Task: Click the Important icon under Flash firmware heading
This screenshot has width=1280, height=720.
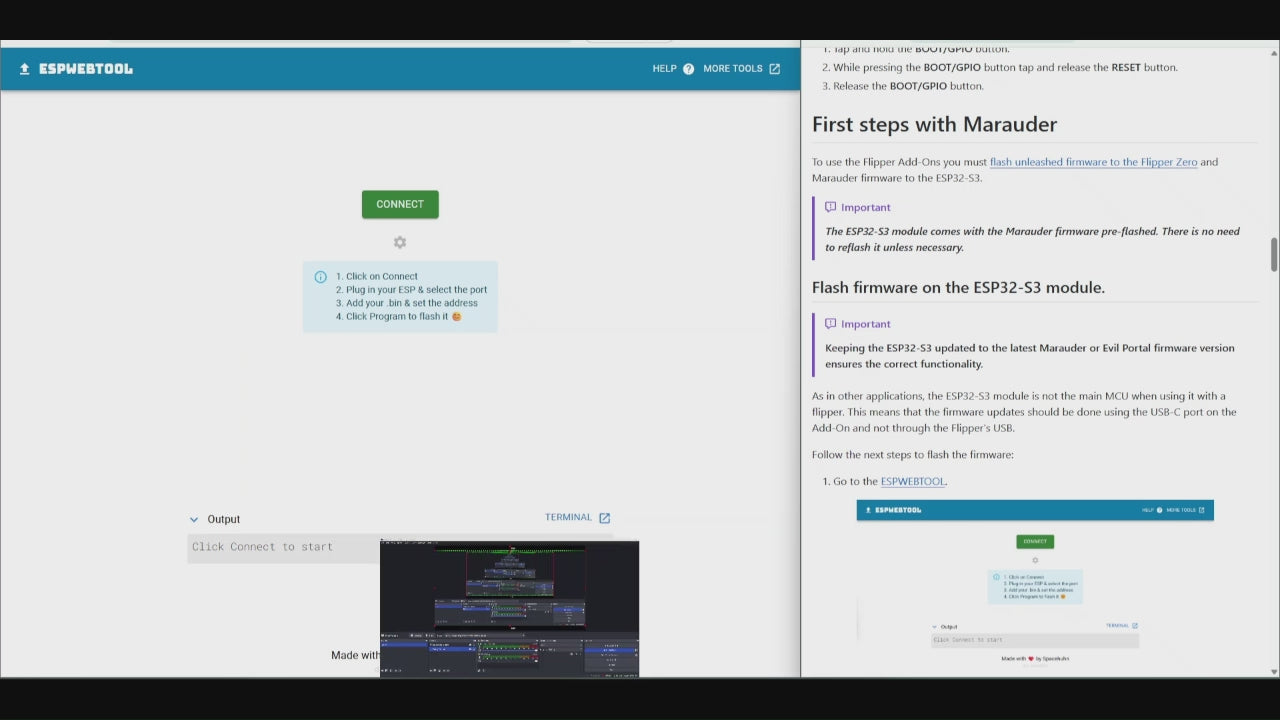Action: 831,324
